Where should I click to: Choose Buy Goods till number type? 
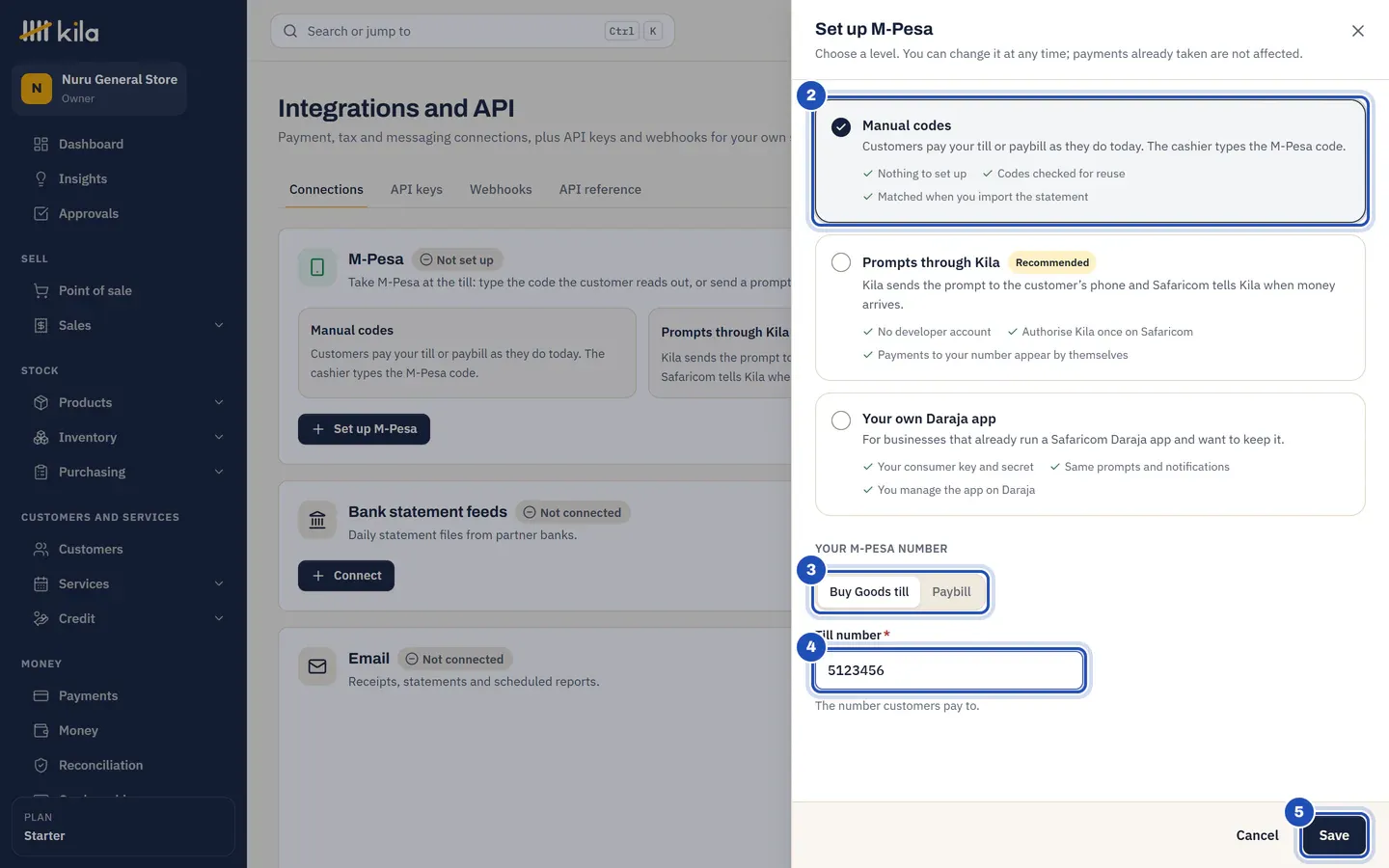[869, 592]
